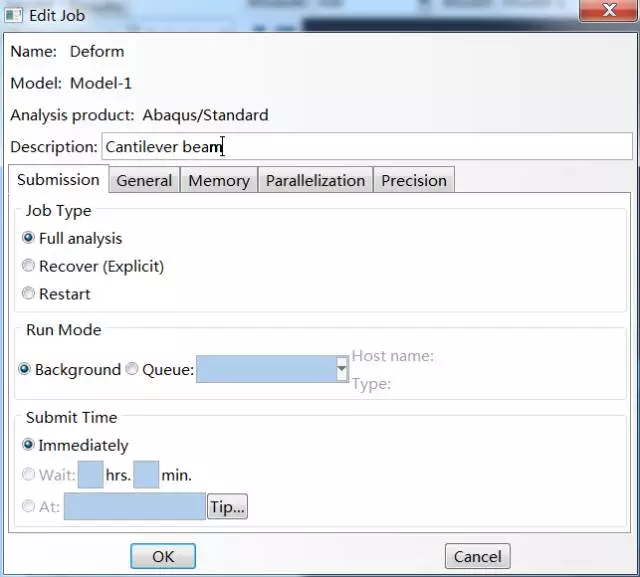The width and height of the screenshot is (640, 577).
Task: Click the 'Submit Time' group label
Action: (x=72, y=417)
